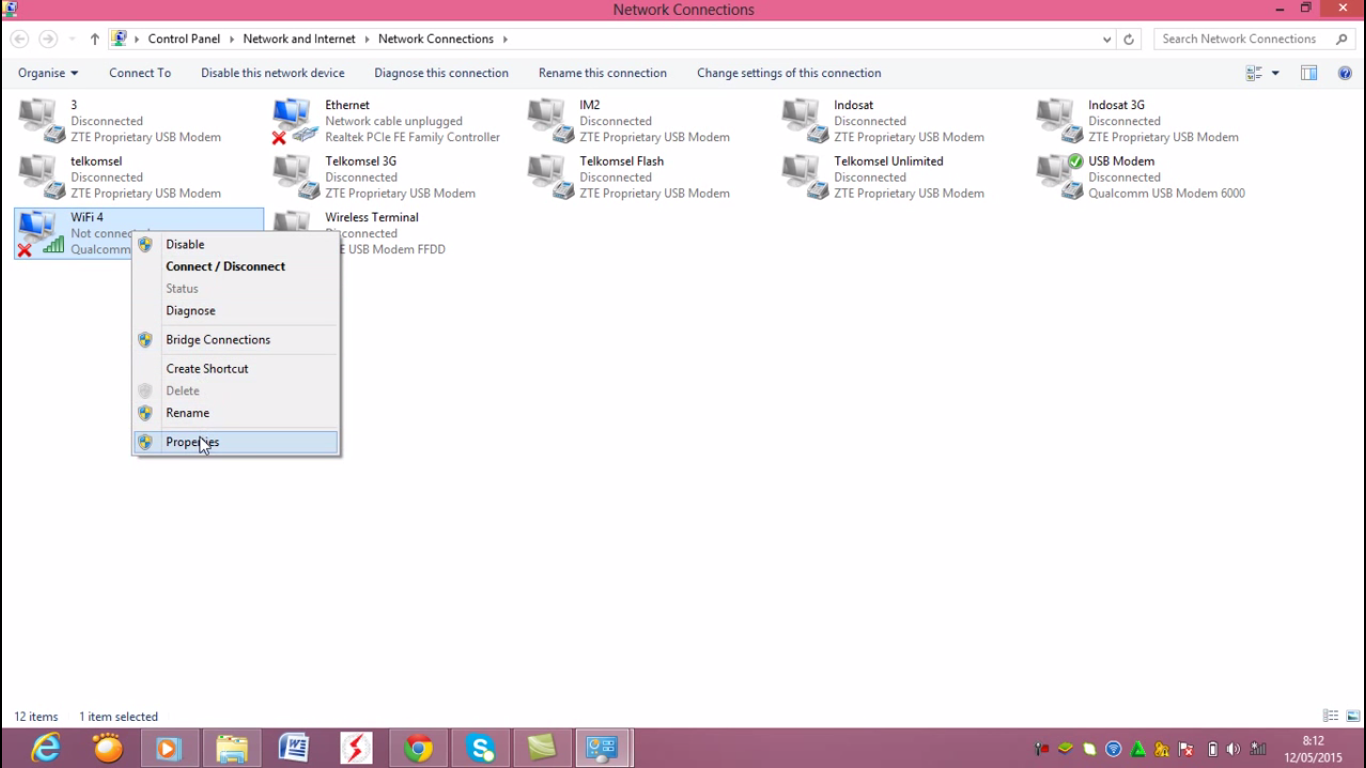
Task: Select Diagnose in the context menu
Action: [x=236, y=310]
